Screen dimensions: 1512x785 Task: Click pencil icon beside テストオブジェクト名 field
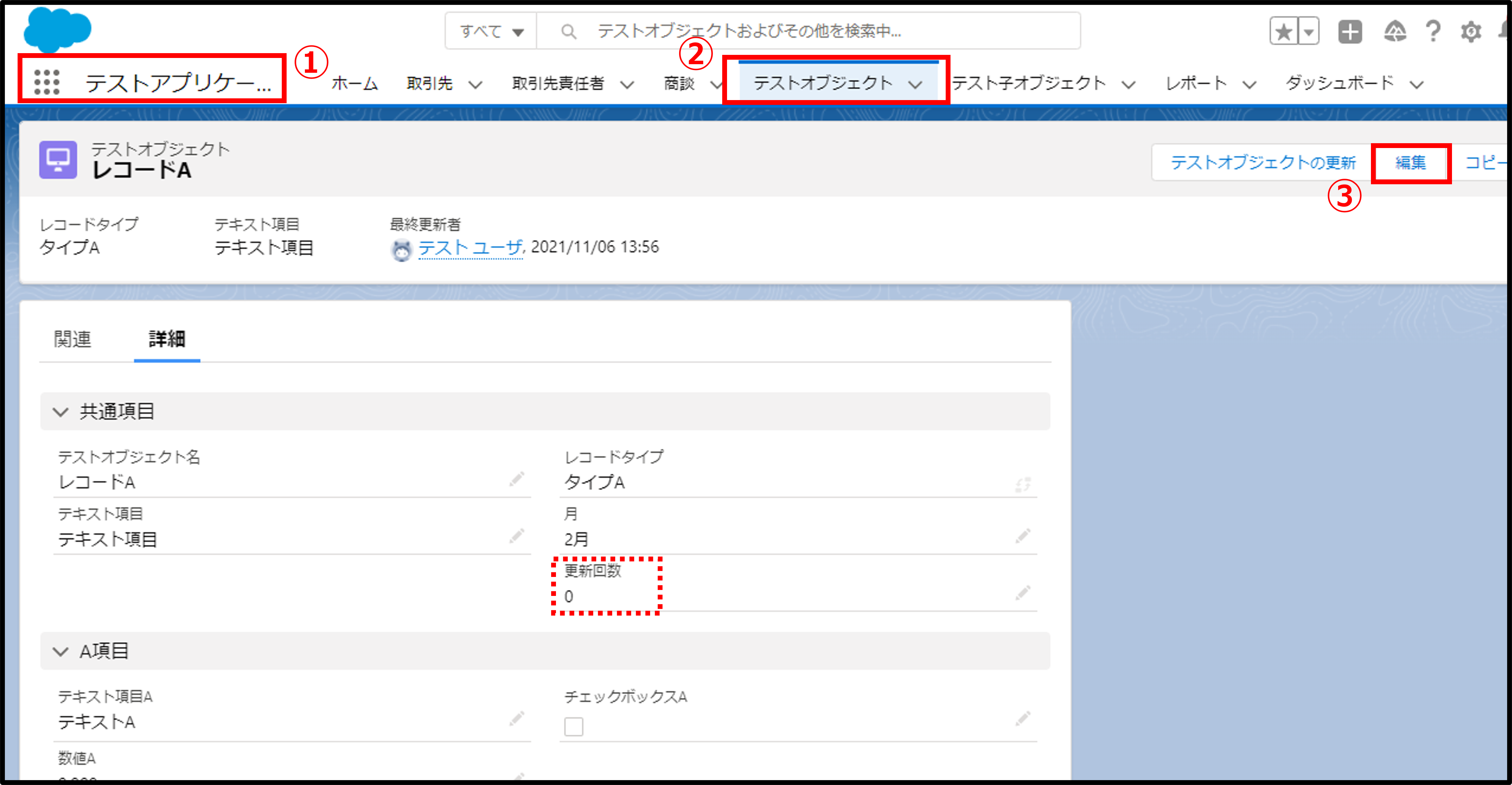click(x=517, y=479)
